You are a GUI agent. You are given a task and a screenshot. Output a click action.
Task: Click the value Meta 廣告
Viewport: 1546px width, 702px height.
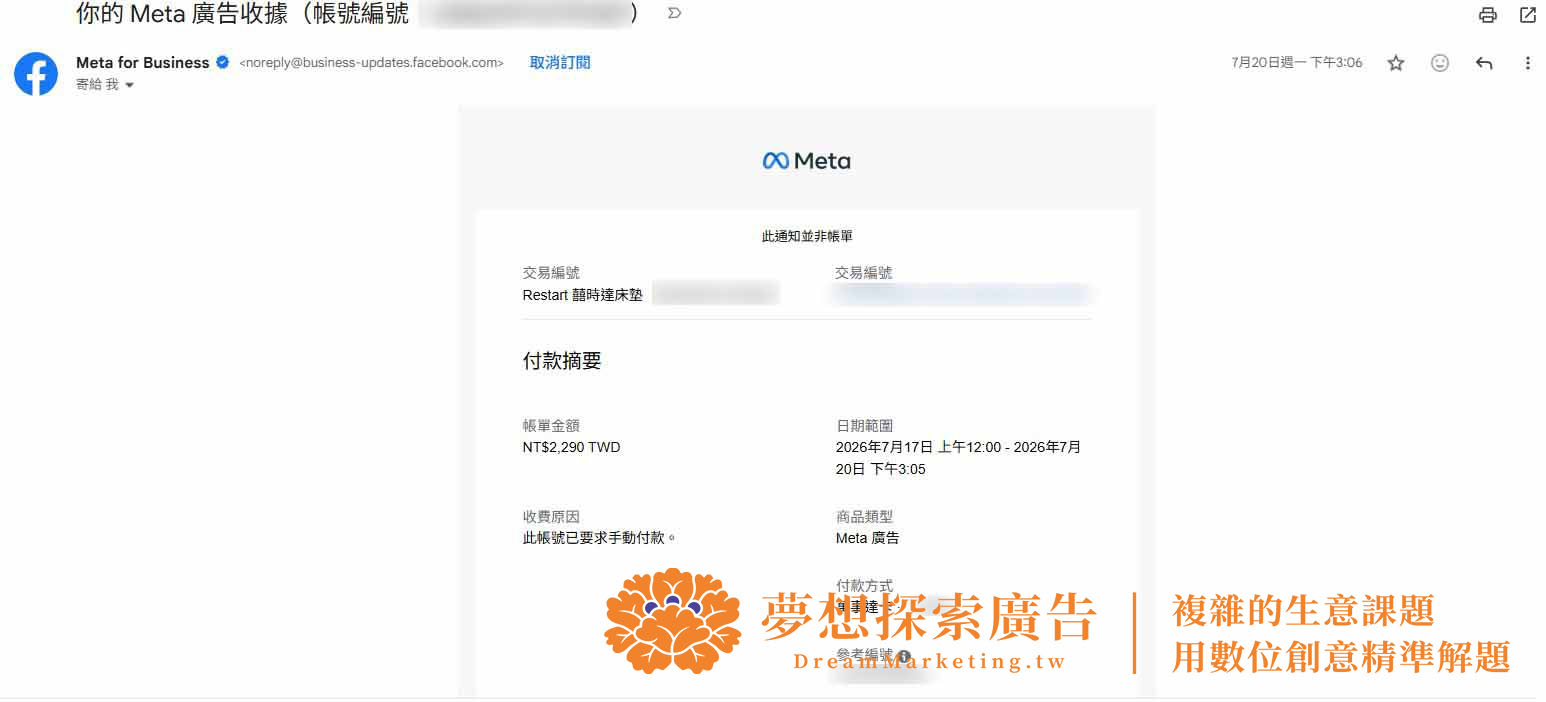tap(868, 538)
